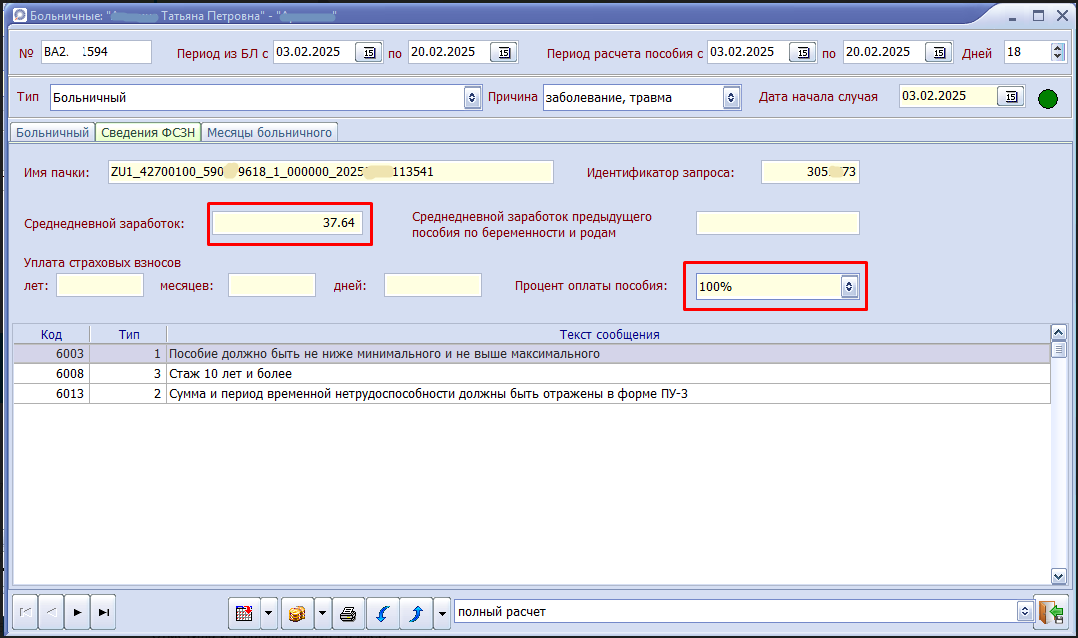The width and height of the screenshot is (1078, 638).
Task: Expand the Тип dropdown
Action: pos(472,98)
